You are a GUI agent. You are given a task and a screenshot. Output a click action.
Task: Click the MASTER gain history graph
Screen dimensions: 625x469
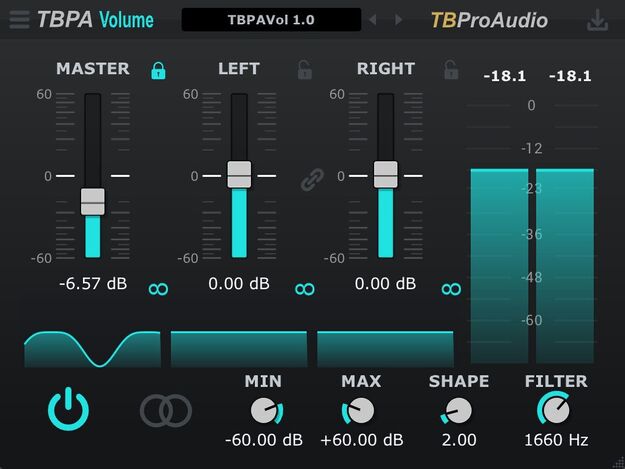(92, 349)
